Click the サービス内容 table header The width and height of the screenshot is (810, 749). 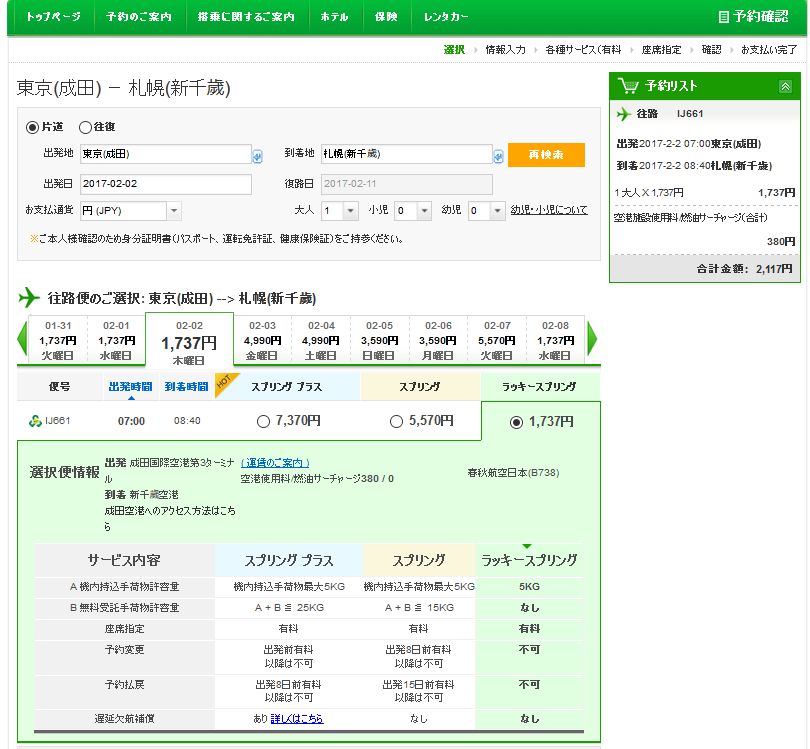coord(124,560)
